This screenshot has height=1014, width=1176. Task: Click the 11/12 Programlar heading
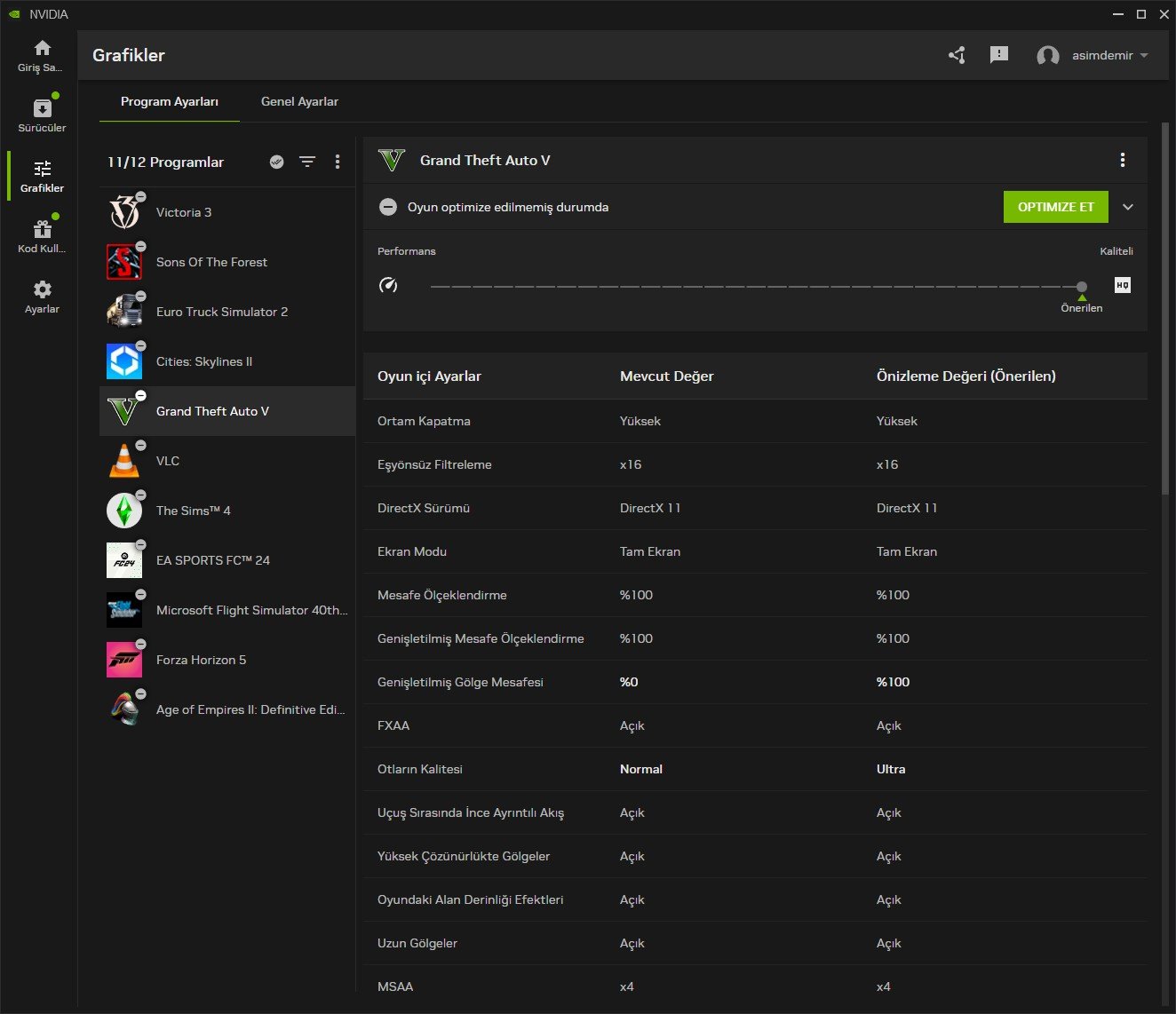[165, 162]
